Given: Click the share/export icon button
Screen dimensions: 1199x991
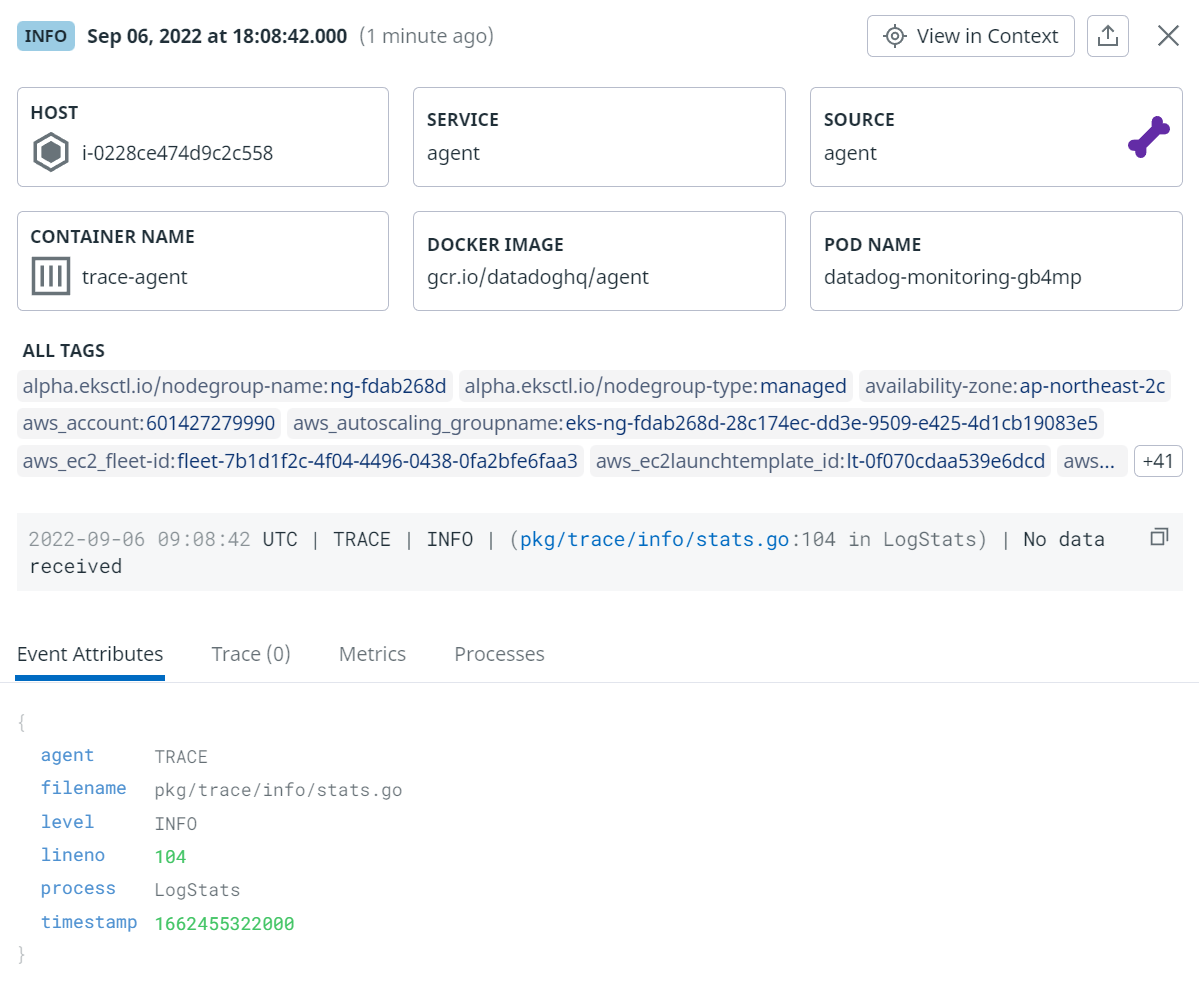Looking at the screenshot, I should (x=1107, y=36).
